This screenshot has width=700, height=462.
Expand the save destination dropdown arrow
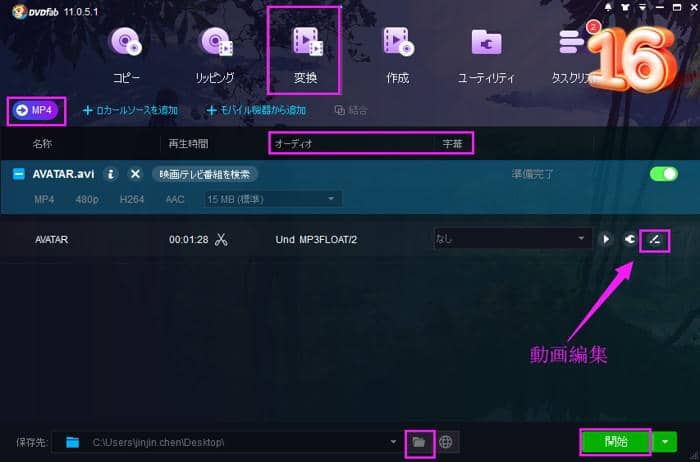pyautogui.click(x=393, y=442)
